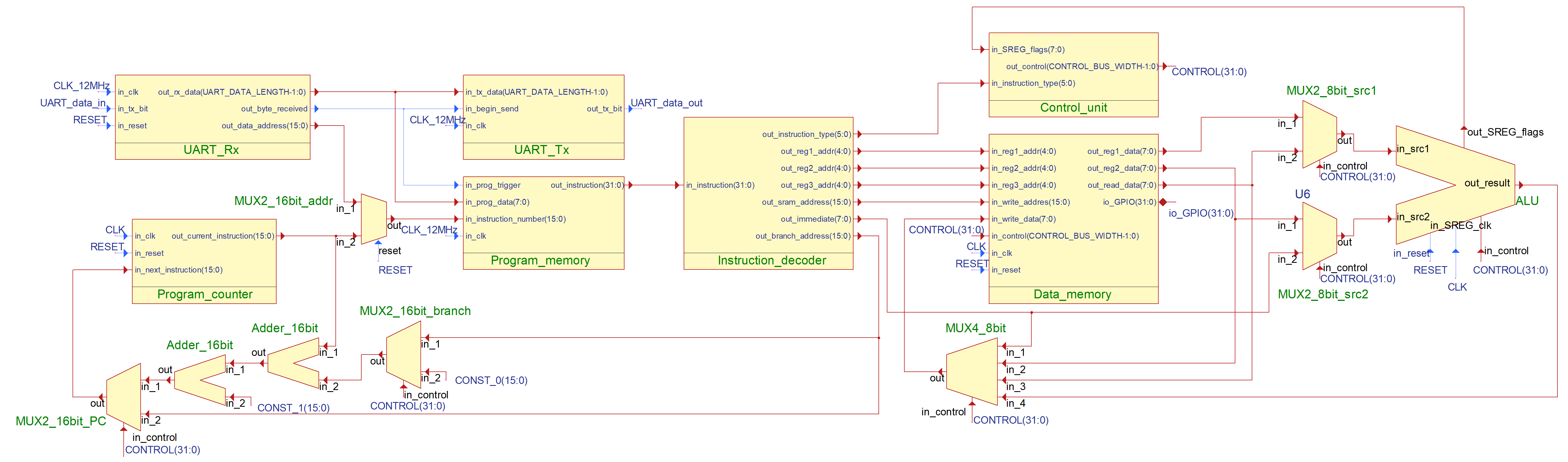The width and height of the screenshot is (1568, 462).
Task: Select the MUX2_16bit_PC label
Action: coord(61,421)
